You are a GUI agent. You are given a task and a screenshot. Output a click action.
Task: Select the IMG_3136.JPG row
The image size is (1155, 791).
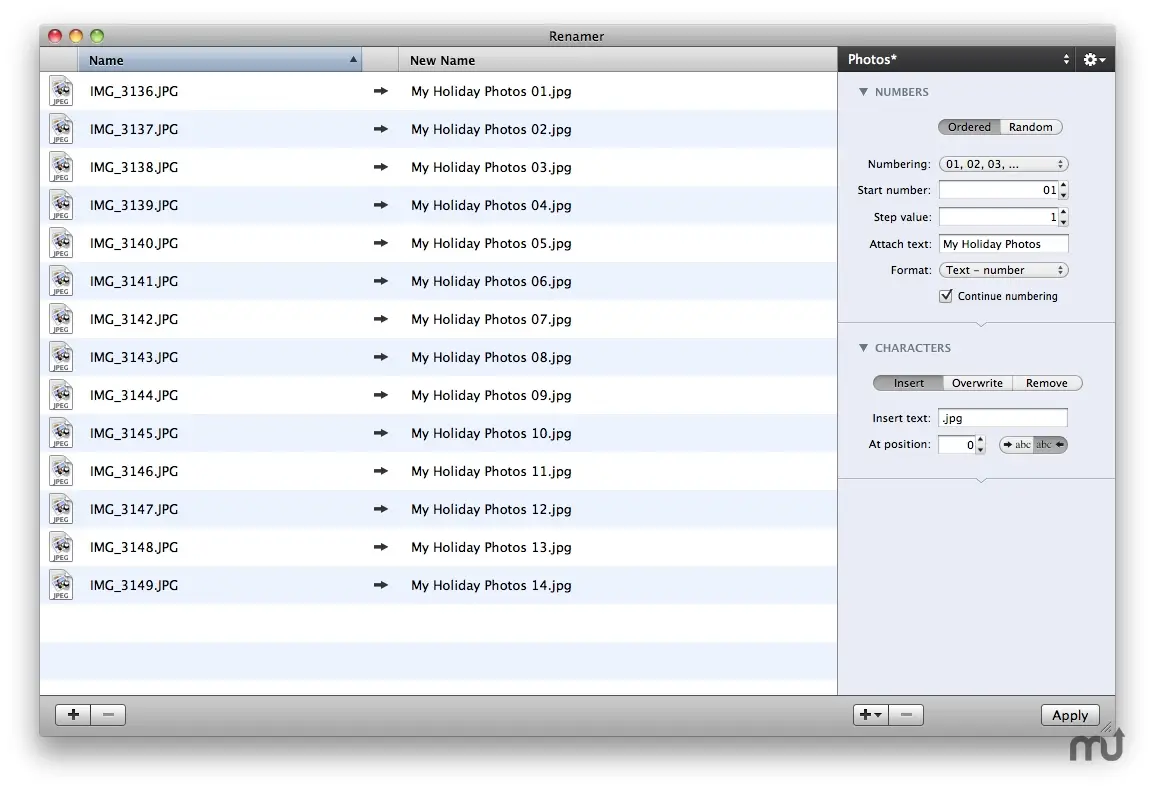point(438,91)
